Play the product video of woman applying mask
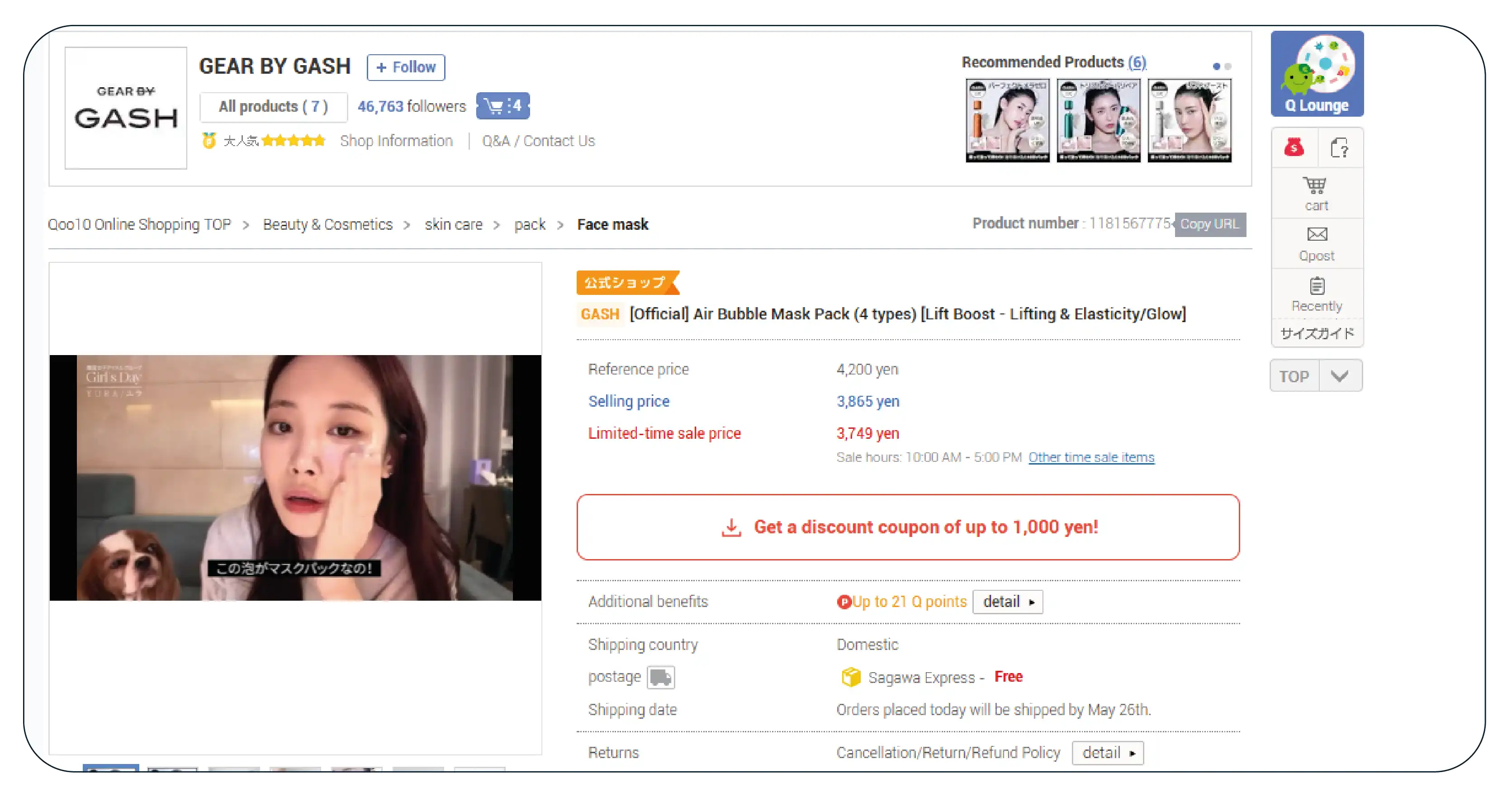The height and width of the screenshot is (797, 1512). coord(295,478)
